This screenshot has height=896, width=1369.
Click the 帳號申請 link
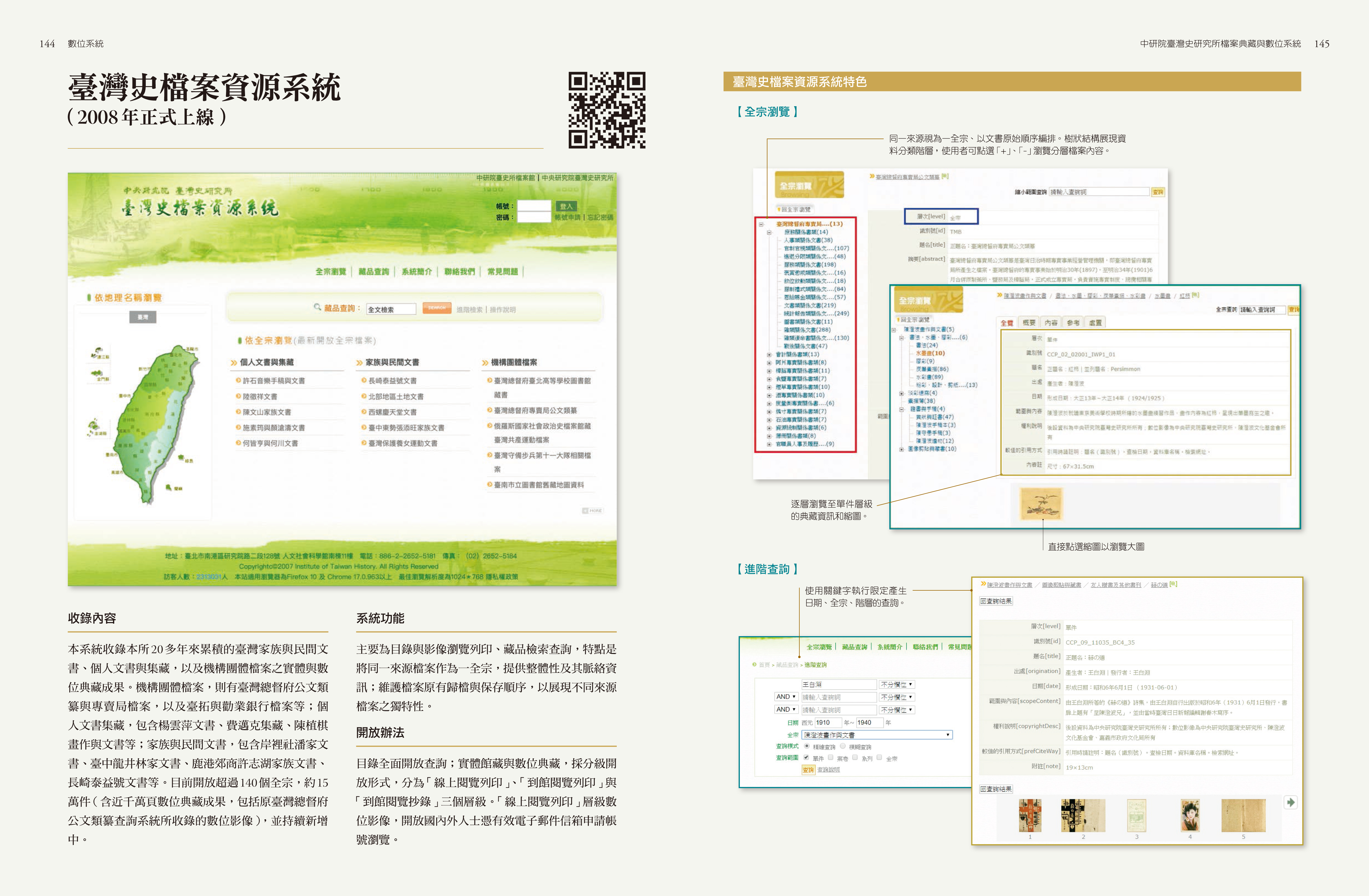click(568, 217)
